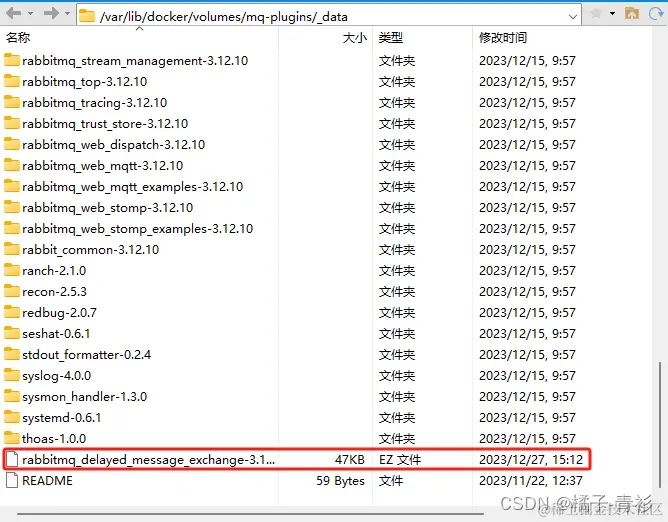Select folder icon of rabbitmq_web_mqtt-3.12.10
668x522 pixels.
[x=12, y=165]
